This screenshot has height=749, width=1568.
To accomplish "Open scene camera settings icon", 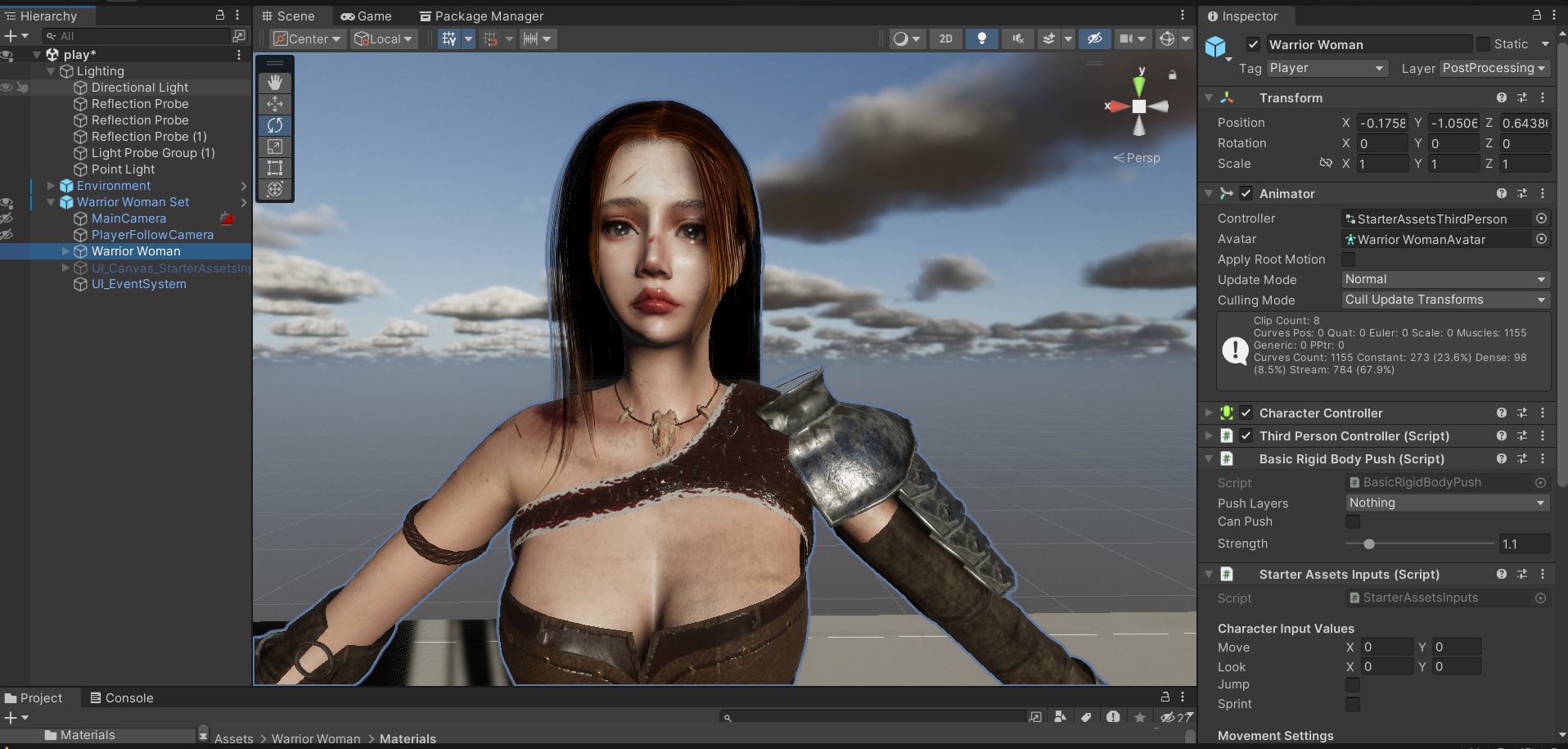I will (x=1126, y=38).
